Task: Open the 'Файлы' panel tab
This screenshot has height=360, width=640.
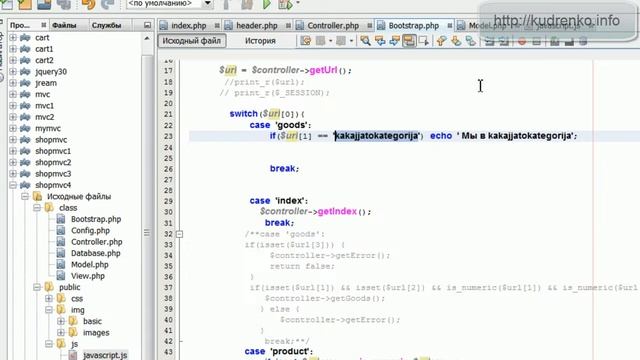Action: 64,25
